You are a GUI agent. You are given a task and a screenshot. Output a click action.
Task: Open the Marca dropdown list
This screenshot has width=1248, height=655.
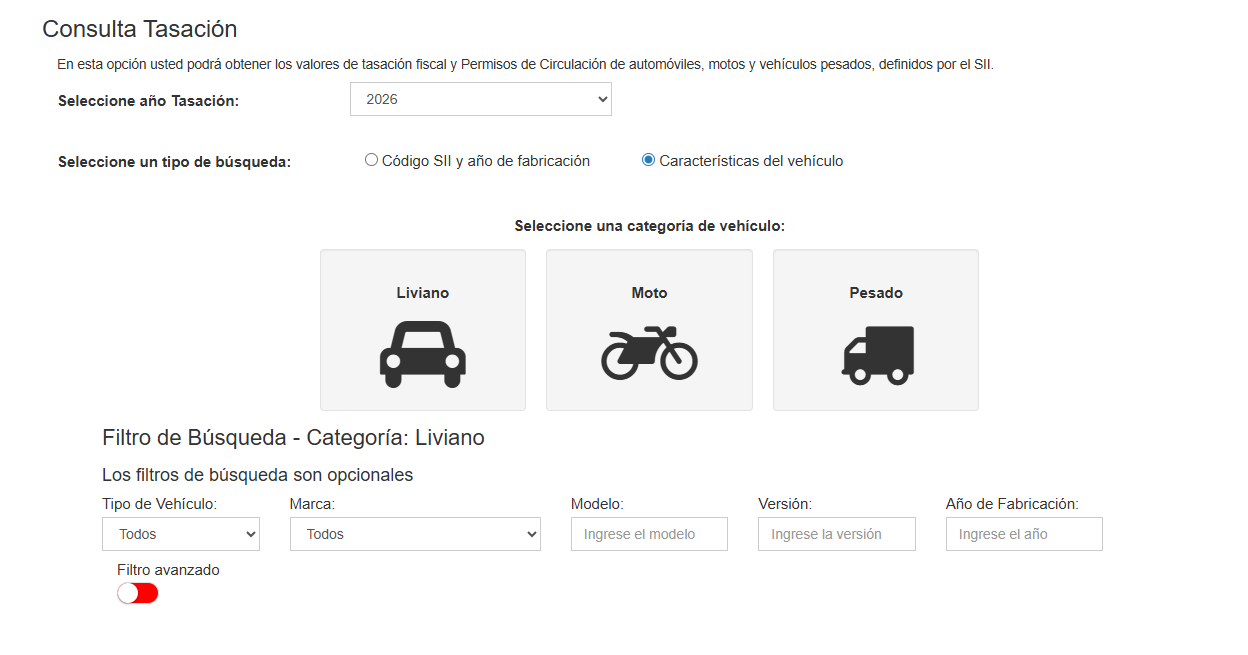click(x=415, y=534)
